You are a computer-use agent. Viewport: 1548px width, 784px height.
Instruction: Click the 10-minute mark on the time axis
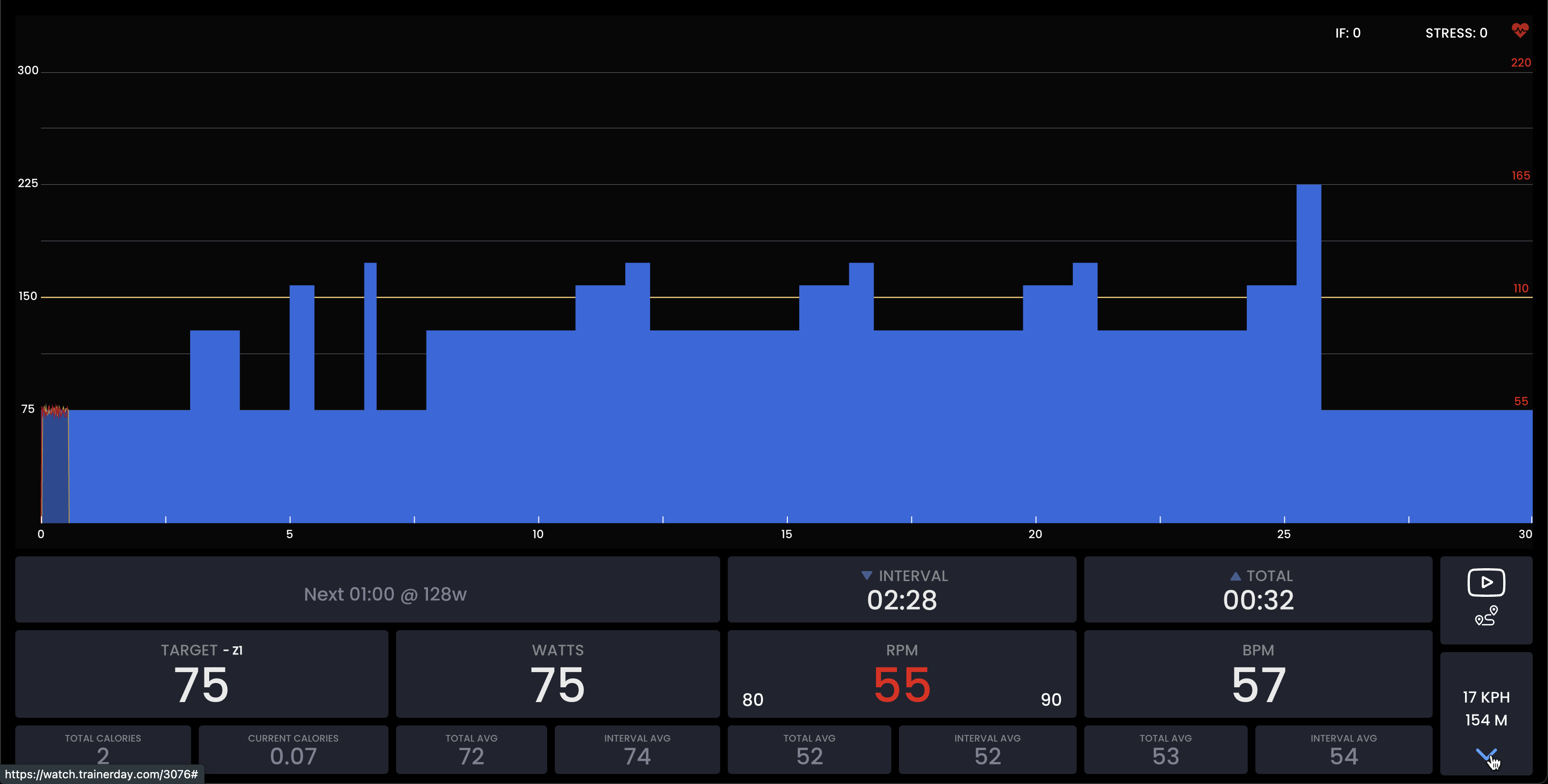[538, 534]
